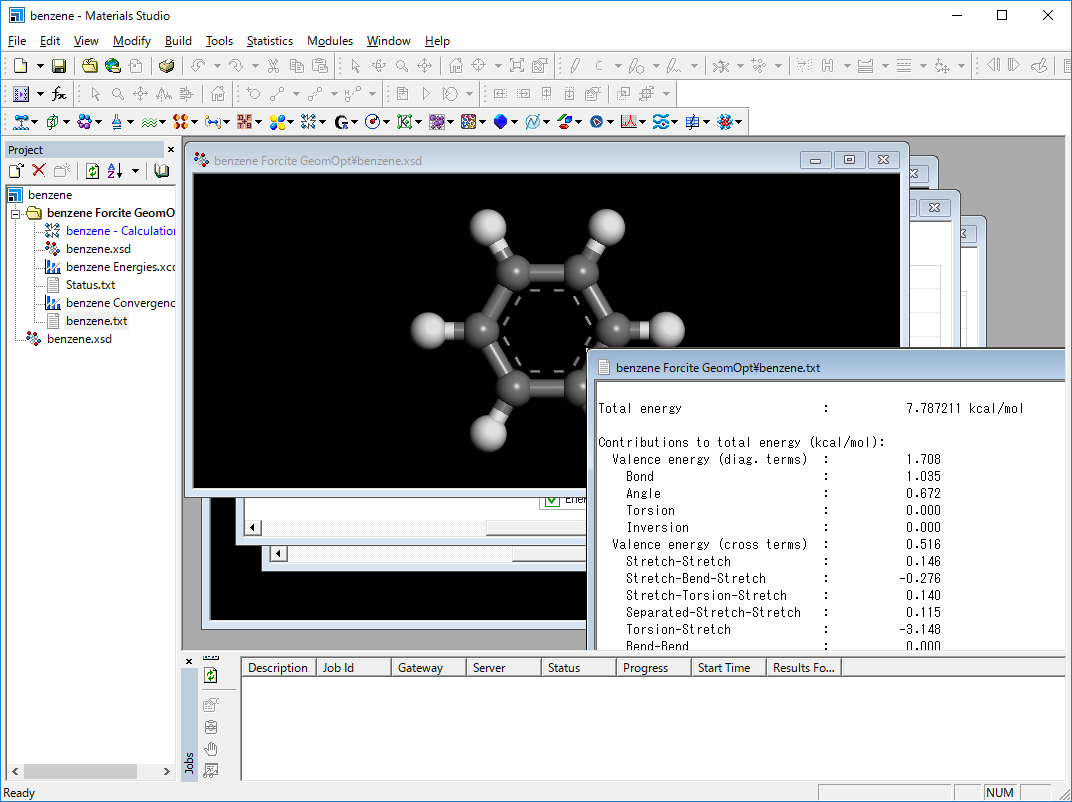Viewport: 1072px width, 802px height.
Task: Select benzene Energies chart in project tree
Action: [120, 267]
